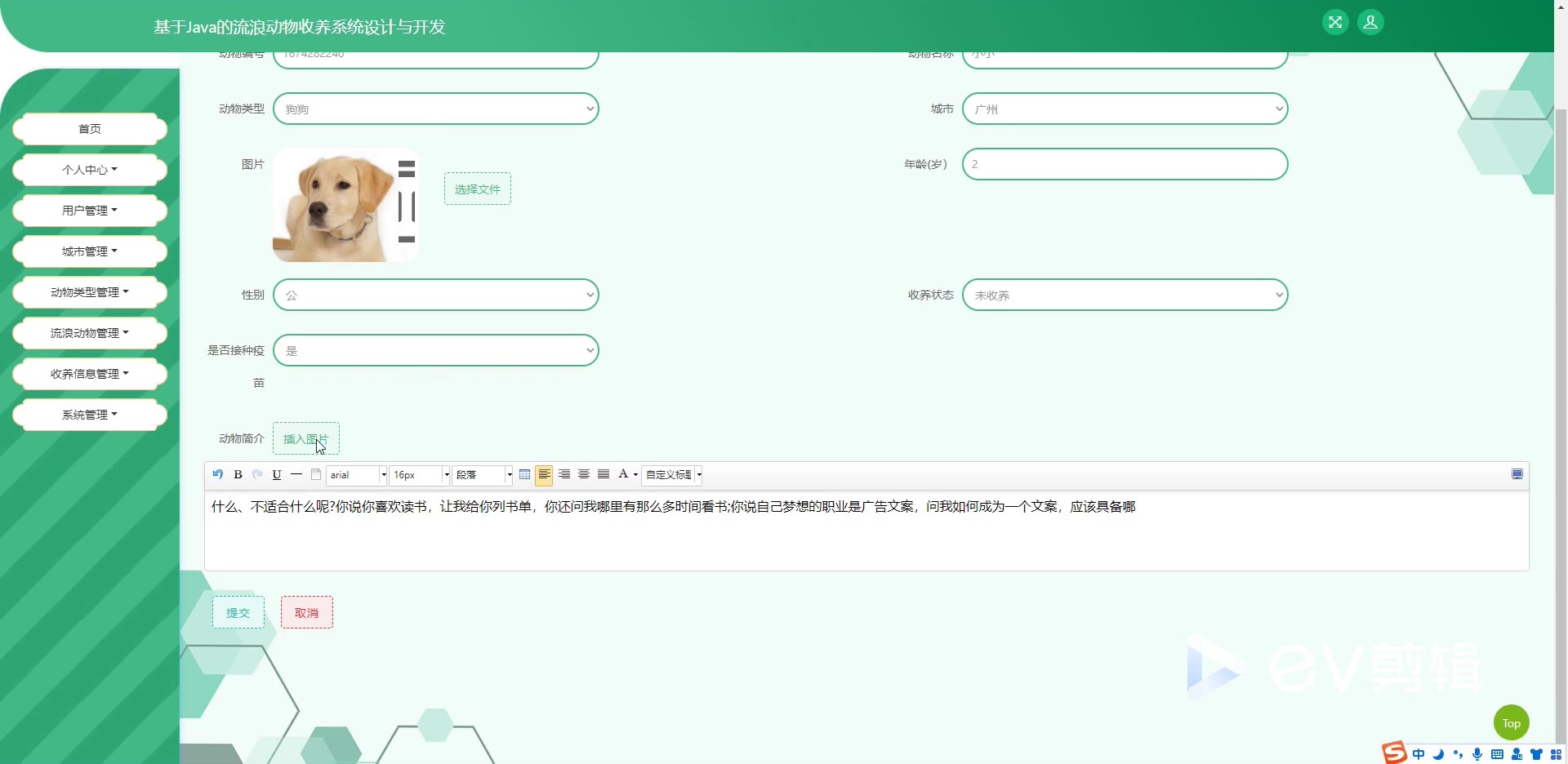Click the 选择文件 upload button

point(478,189)
